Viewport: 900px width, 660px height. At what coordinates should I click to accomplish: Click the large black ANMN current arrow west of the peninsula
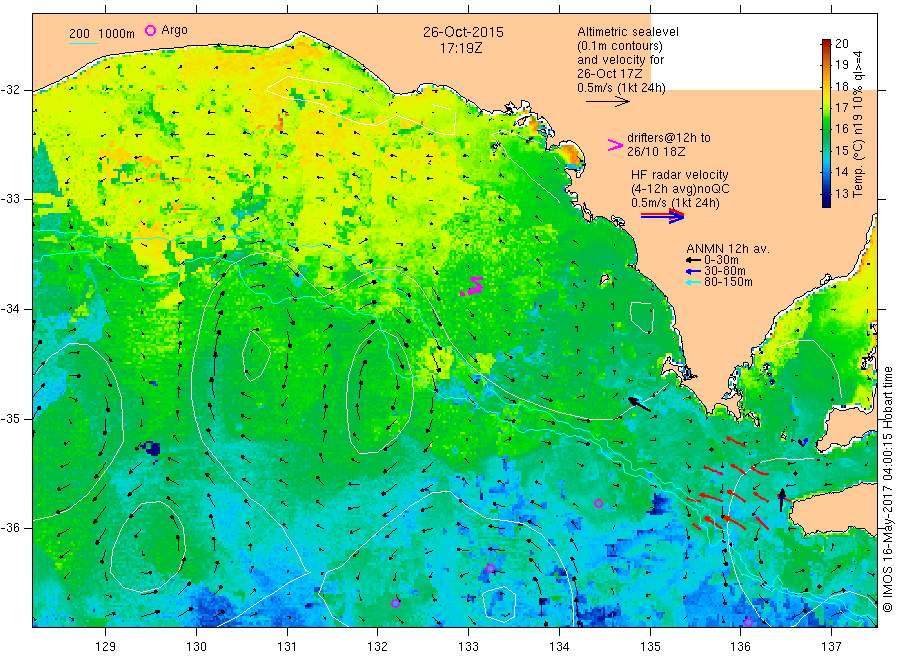click(639, 404)
